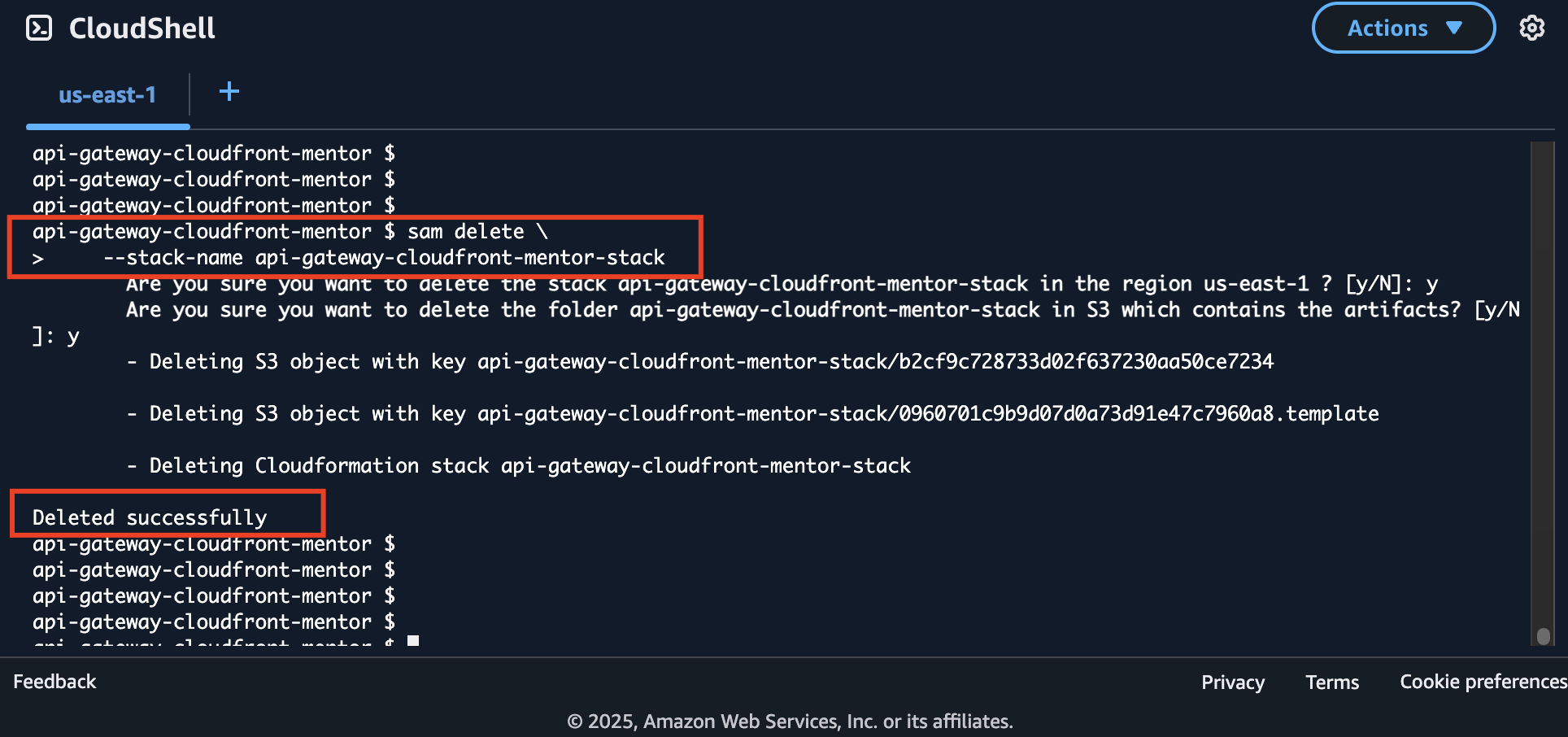1568x737 pixels.
Task: Expand the Actions dropdown menu
Action: coord(1403,28)
